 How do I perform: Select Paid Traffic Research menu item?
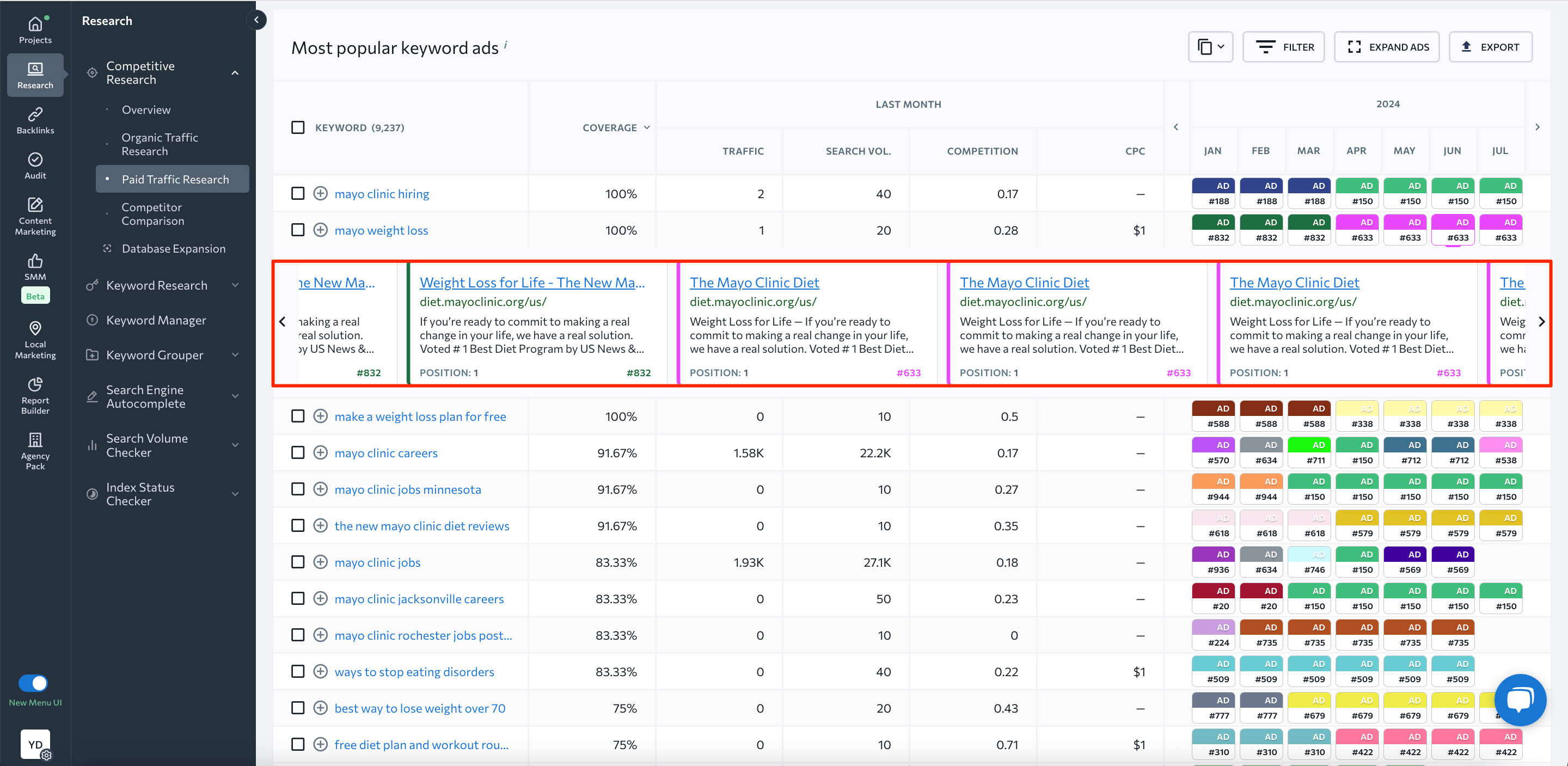coord(173,179)
